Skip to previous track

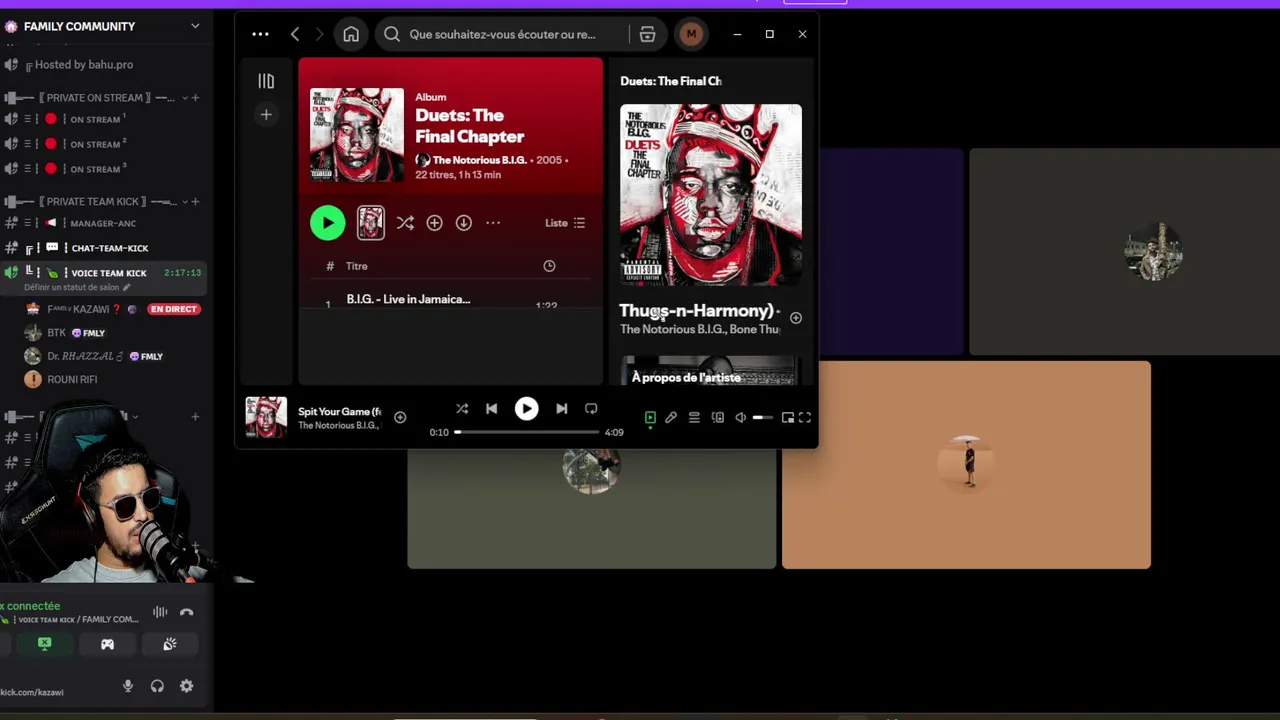click(x=491, y=409)
